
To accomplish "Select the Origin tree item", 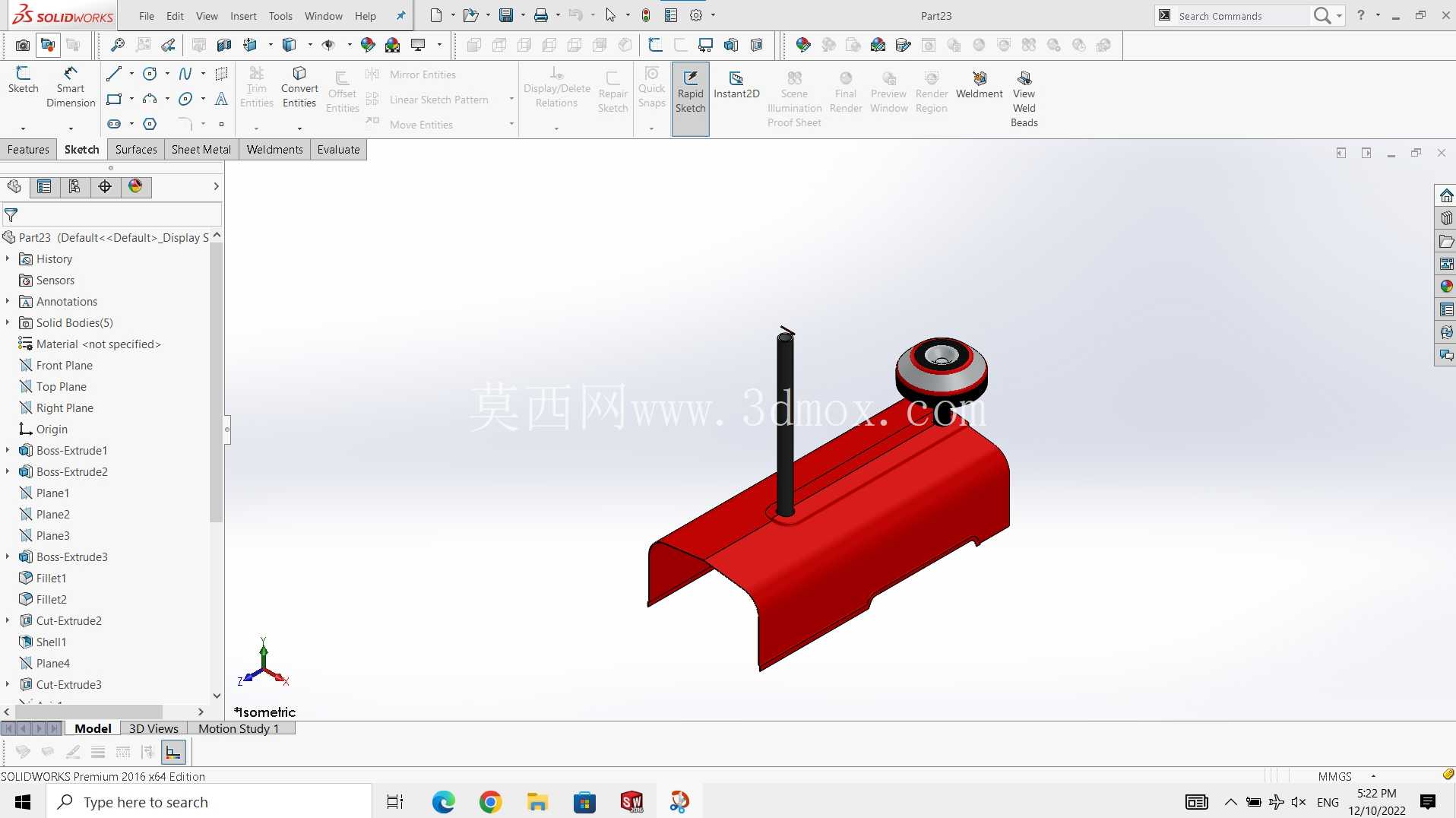I will tap(52, 430).
